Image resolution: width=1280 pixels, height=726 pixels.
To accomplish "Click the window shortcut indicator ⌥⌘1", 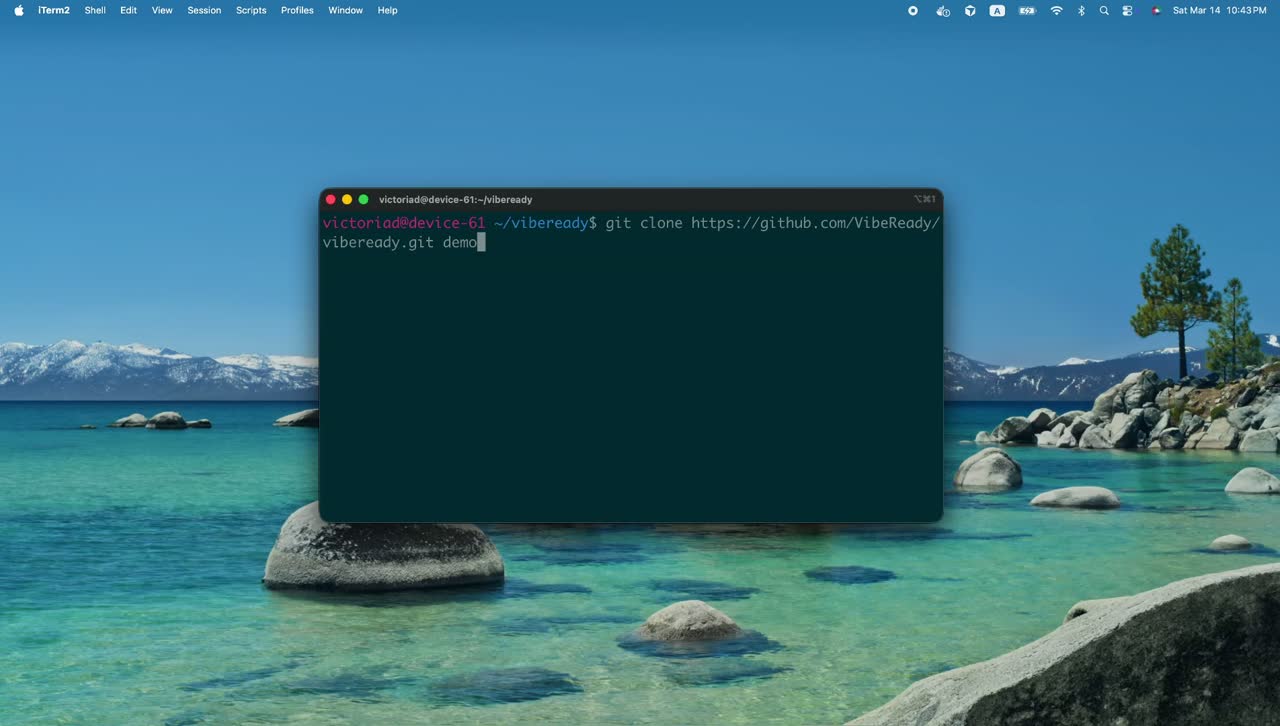I will pyautogui.click(x=924, y=200).
